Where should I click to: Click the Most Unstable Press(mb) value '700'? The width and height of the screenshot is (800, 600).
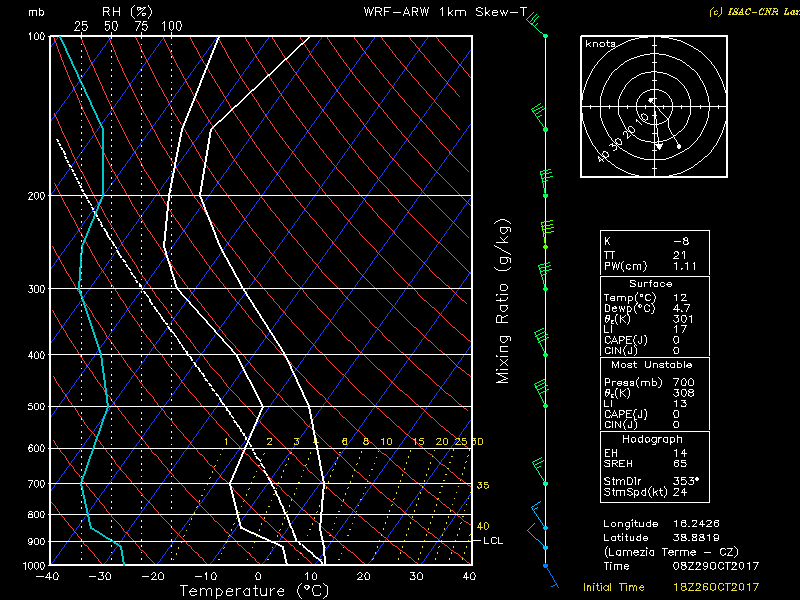(x=683, y=382)
